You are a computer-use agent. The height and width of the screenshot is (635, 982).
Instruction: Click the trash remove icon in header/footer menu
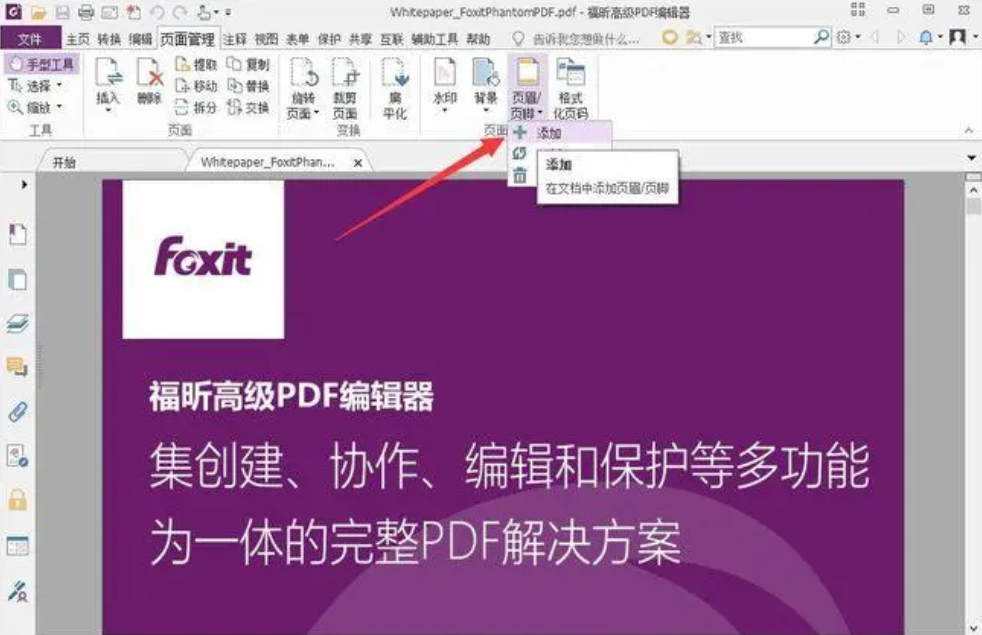point(520,176)
